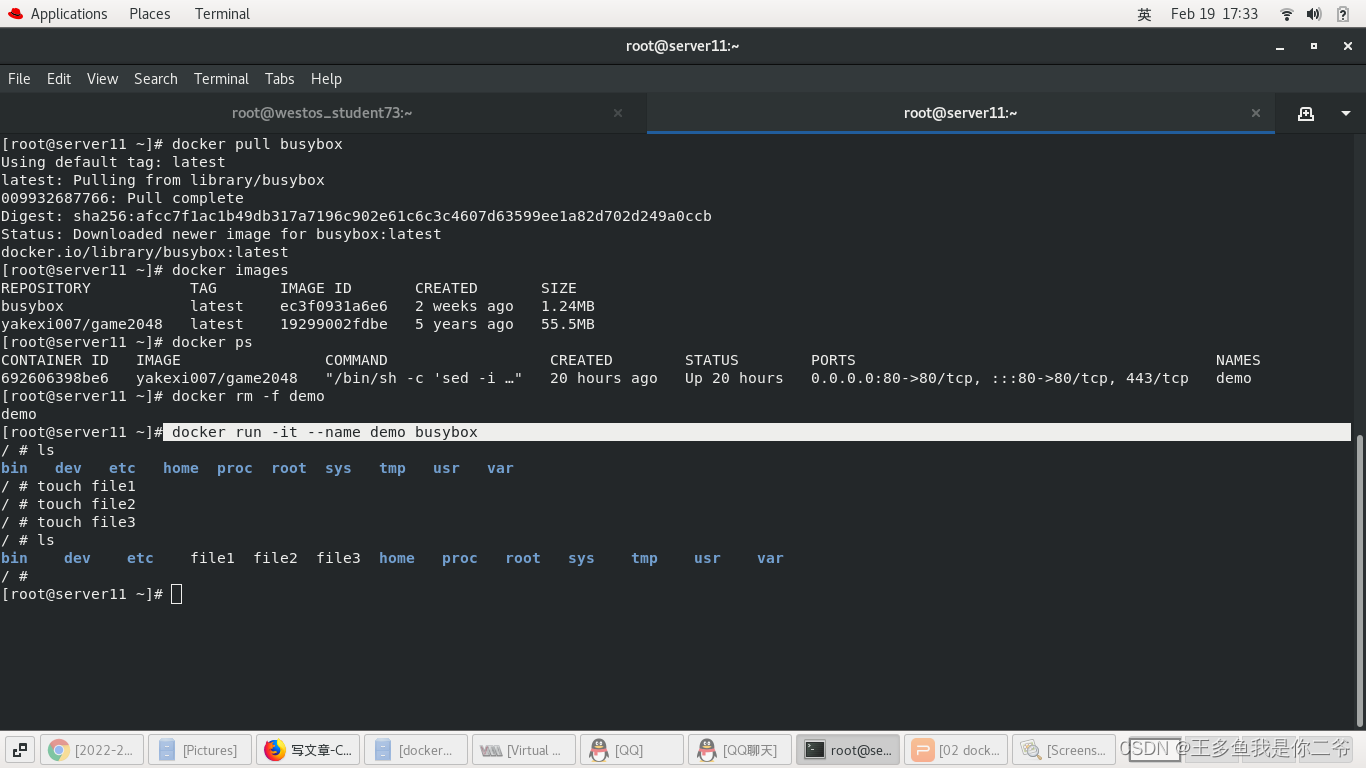Switch to the [docker... taskbar window
This screenshot has height=768, width=1366.
pos(416,750)
